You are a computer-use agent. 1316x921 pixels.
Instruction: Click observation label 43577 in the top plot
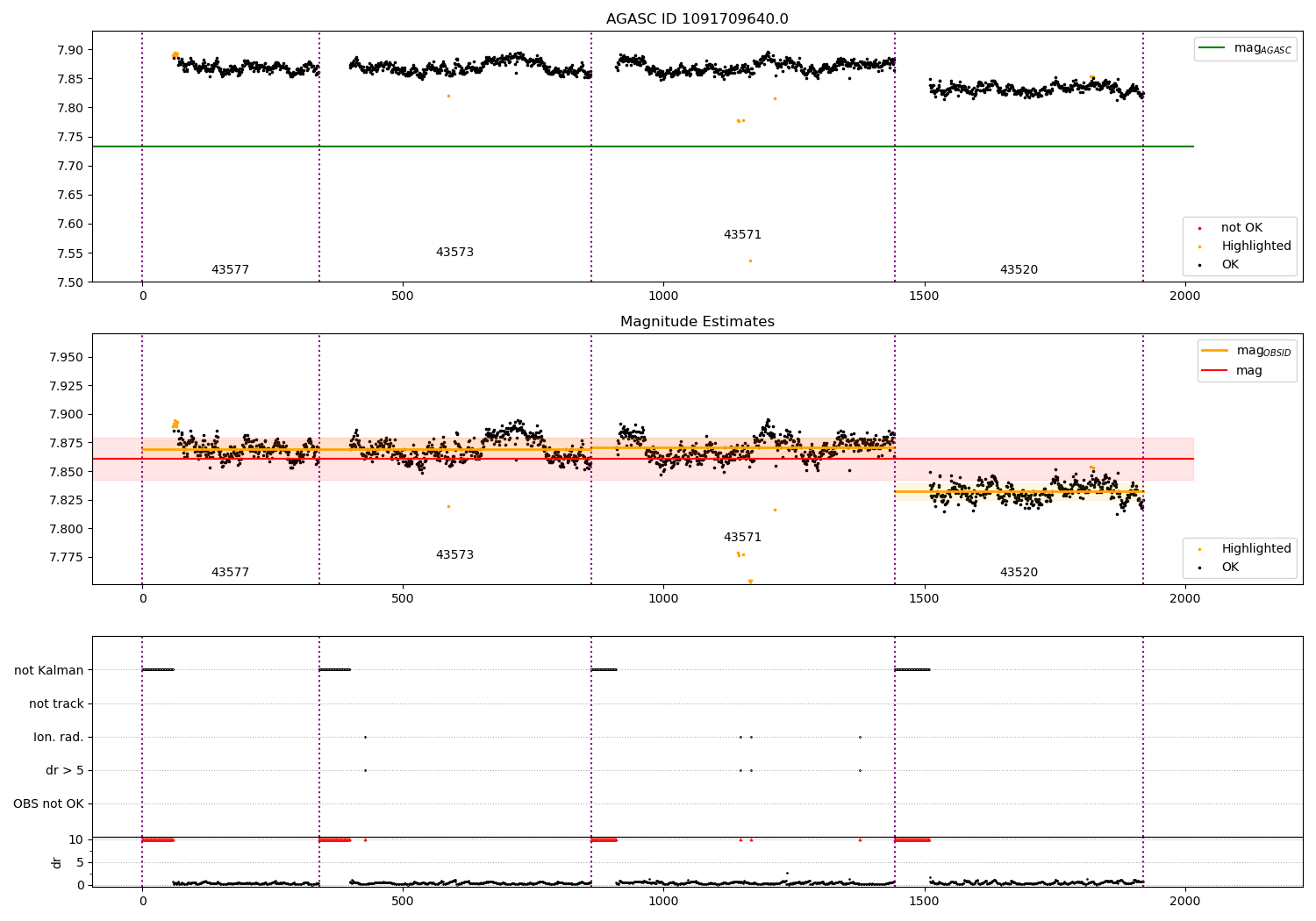230,270
